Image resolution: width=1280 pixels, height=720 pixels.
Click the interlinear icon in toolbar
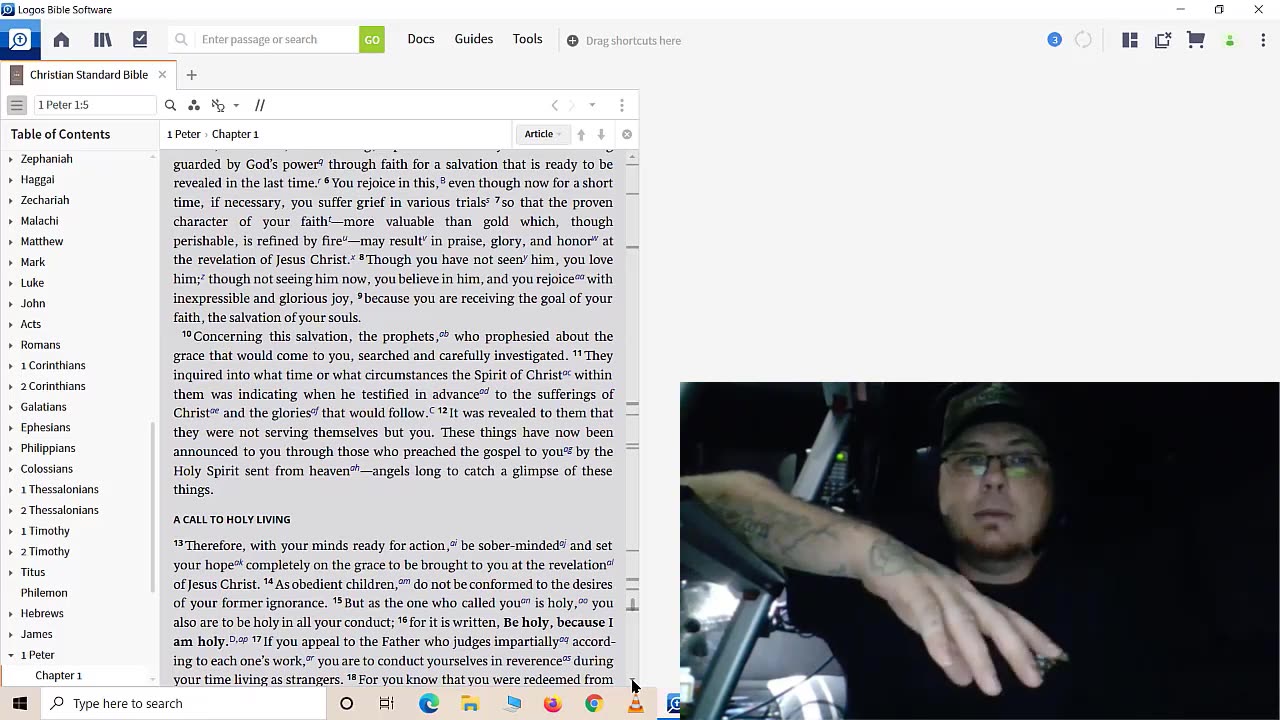click(218, 105)
